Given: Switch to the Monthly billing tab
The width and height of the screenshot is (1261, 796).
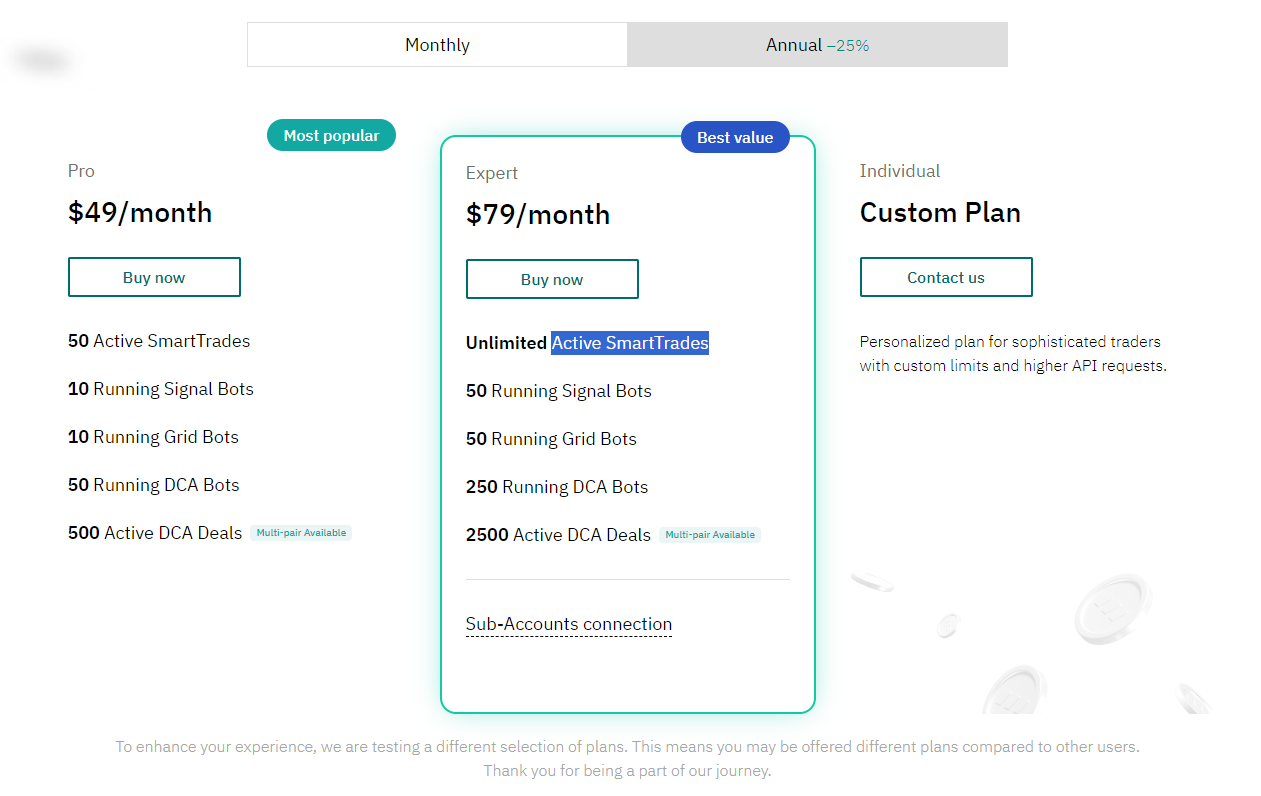Looking at the screenshot, I should point(437,45).
